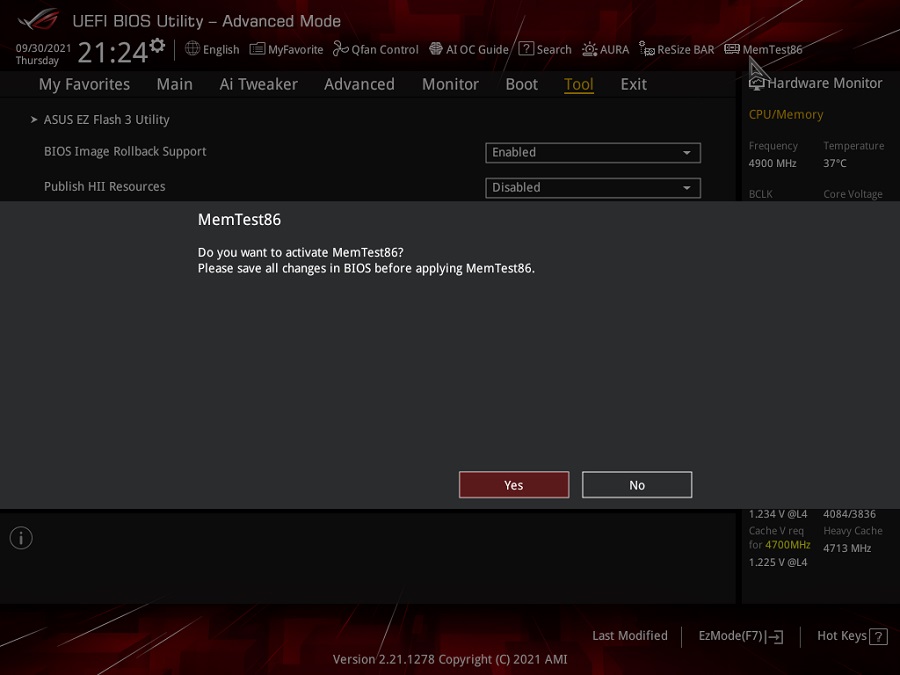This screenshot has width=900, height=675.
Task: Decline MemTest86 with No
Action: tap(637, 485)
